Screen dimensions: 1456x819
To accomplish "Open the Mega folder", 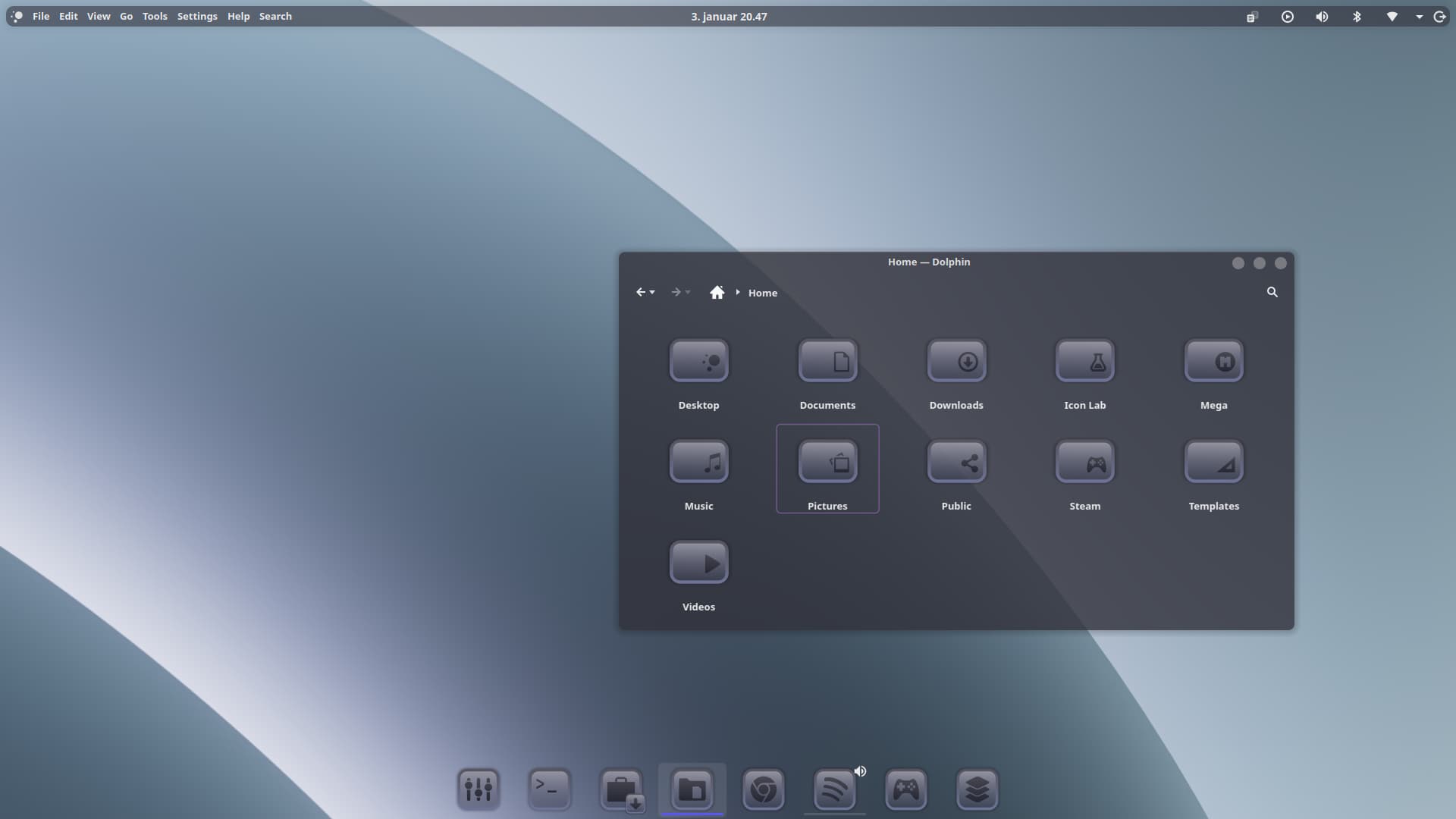I will point(1213,362).
